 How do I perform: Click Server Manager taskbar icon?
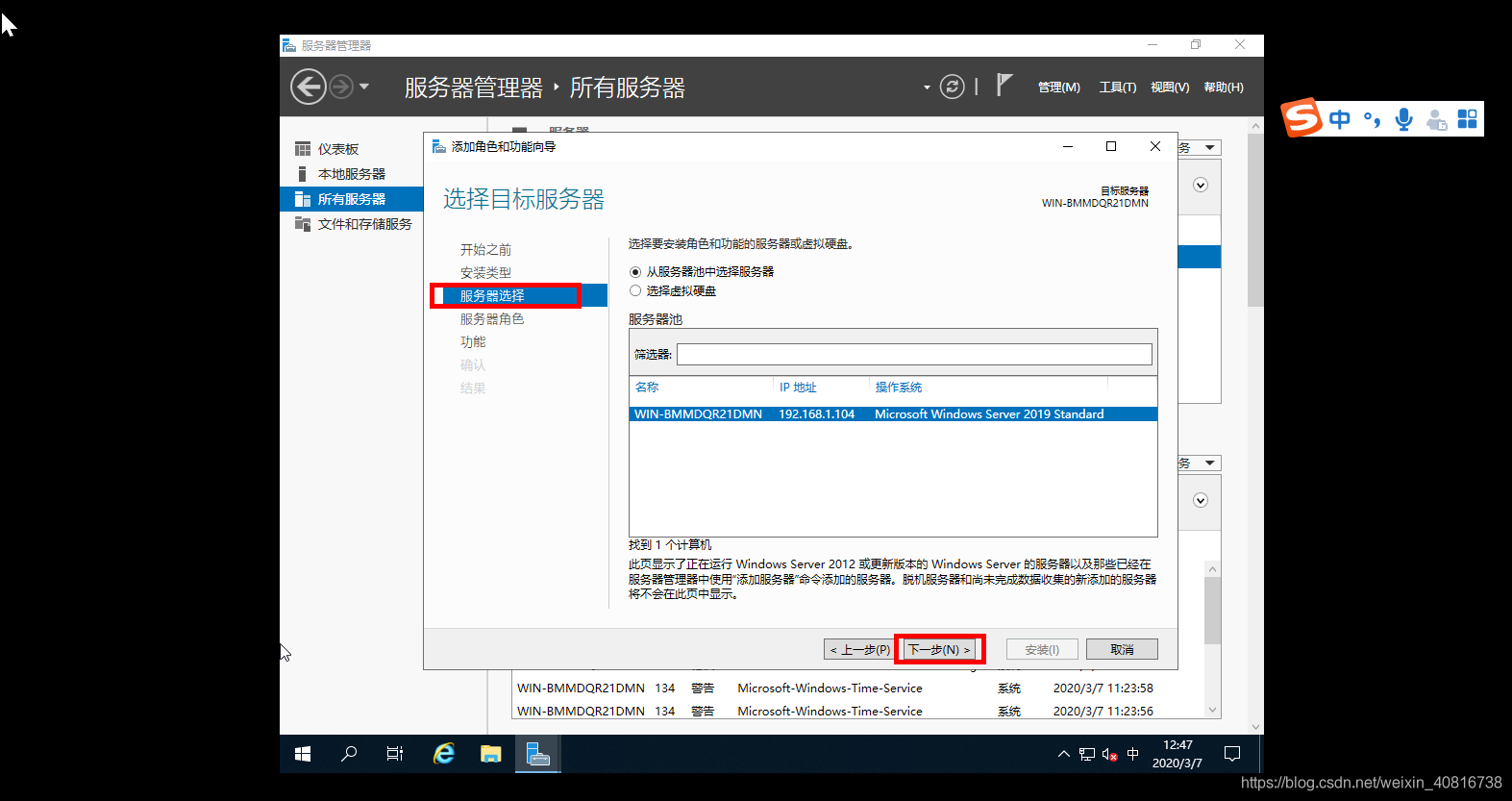click(x=538, y=754)
